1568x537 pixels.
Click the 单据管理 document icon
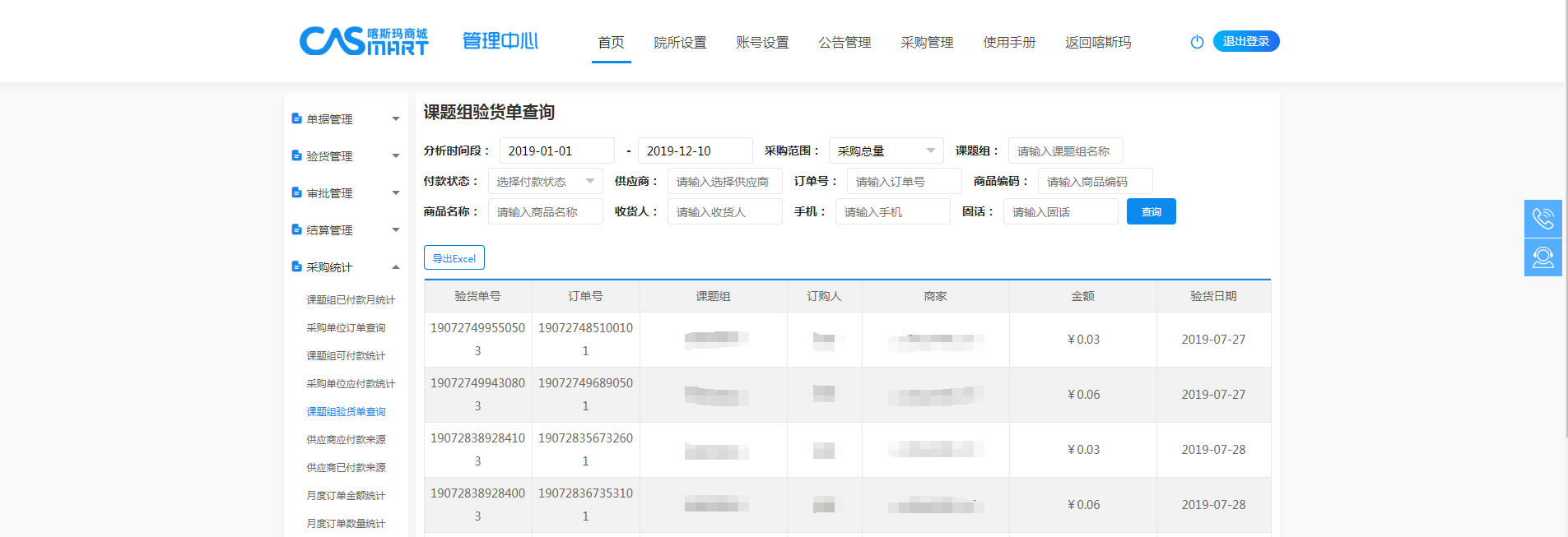[296, 118]
